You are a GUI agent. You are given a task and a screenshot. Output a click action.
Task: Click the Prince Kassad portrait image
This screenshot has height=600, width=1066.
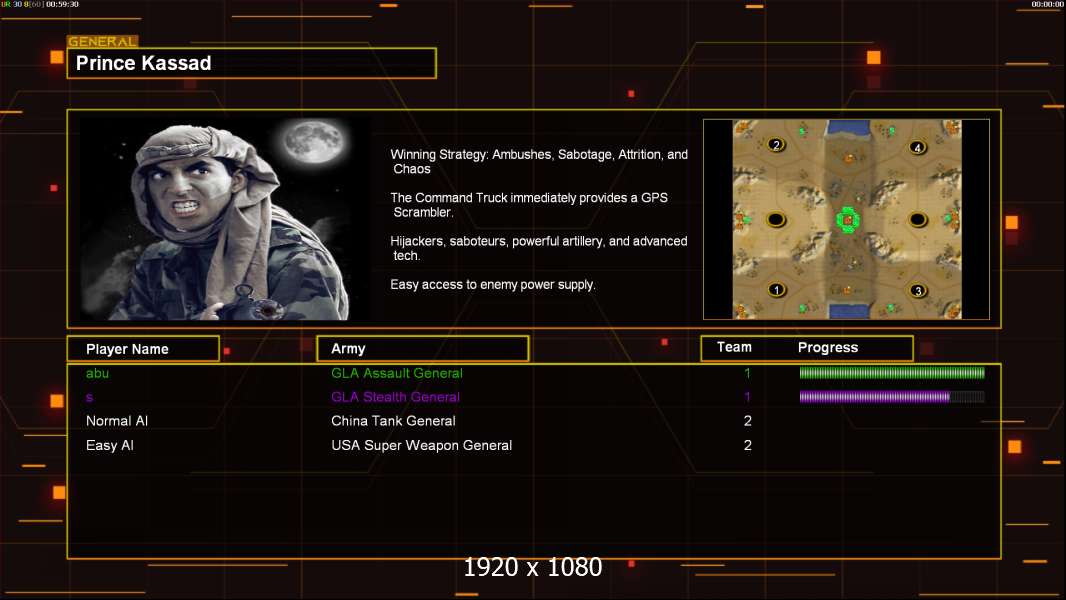pos(225,218)
